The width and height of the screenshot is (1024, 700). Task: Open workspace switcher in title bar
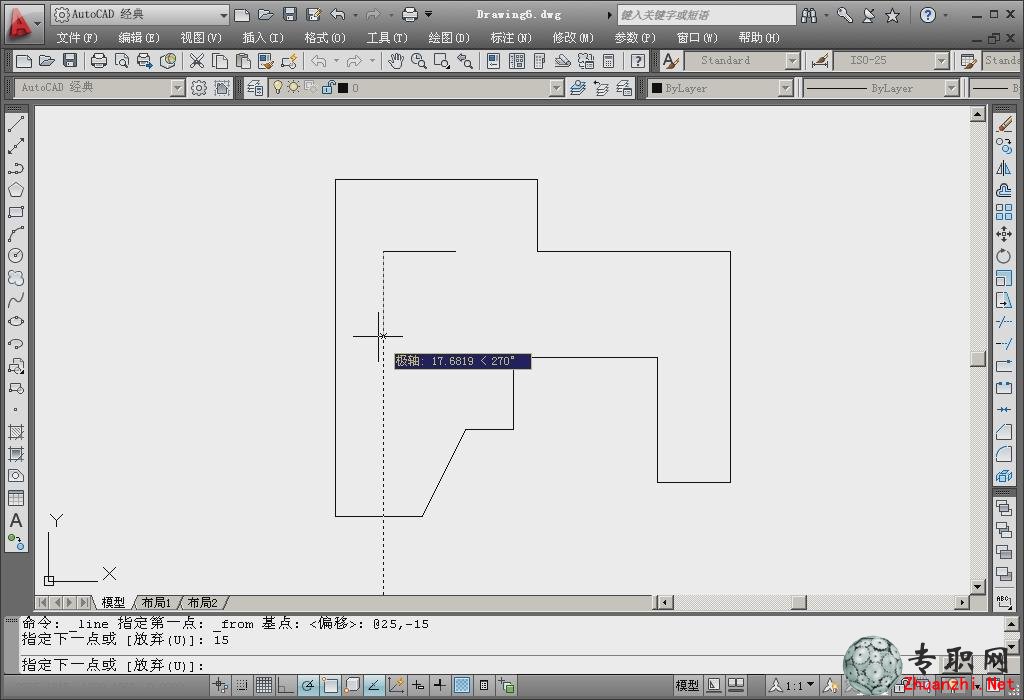tap(140, 14)
